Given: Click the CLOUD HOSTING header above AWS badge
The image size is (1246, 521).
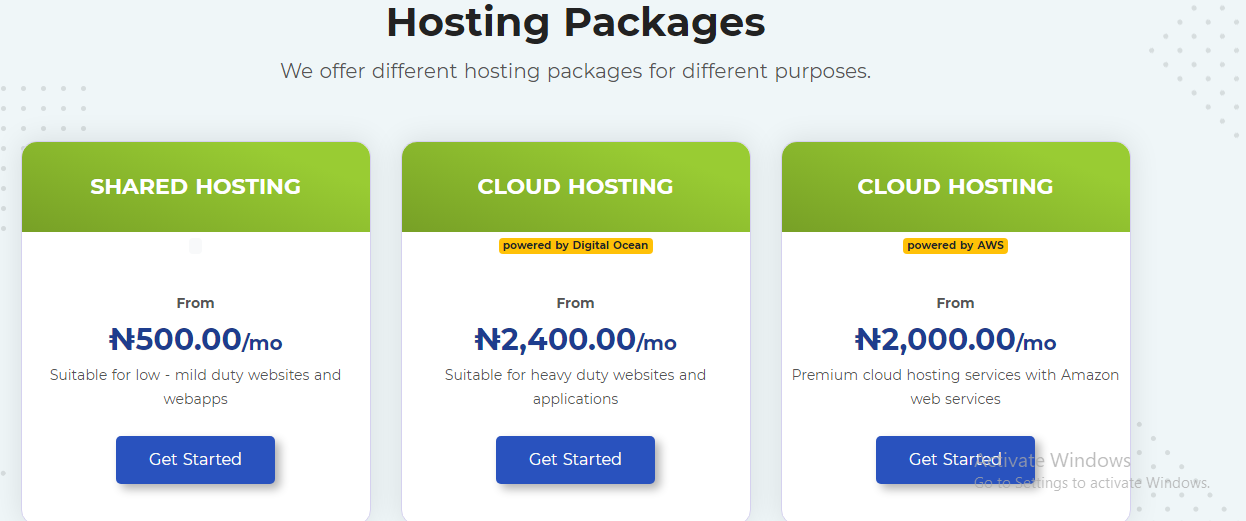Looking at the screenshot, I should (x=955, y=187).
